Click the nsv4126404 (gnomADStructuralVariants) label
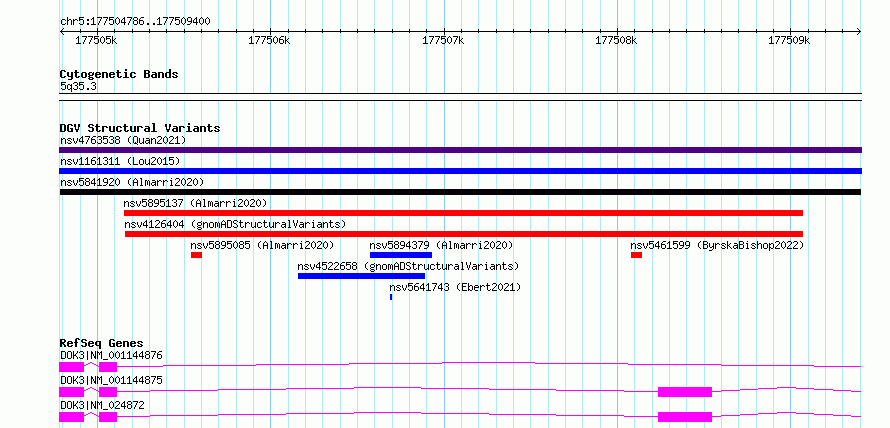890x428 pixels. coord(235,224)
